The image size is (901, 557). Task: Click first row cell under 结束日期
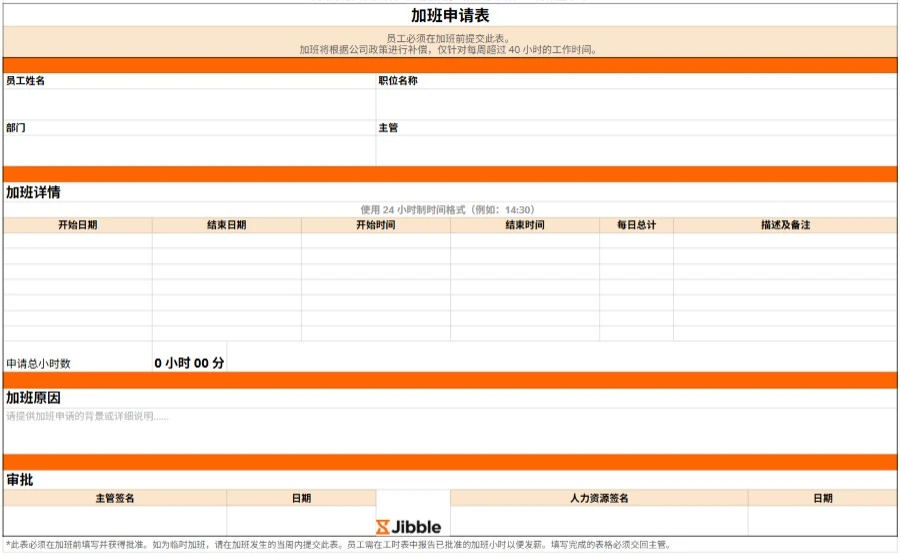[226, 241]
